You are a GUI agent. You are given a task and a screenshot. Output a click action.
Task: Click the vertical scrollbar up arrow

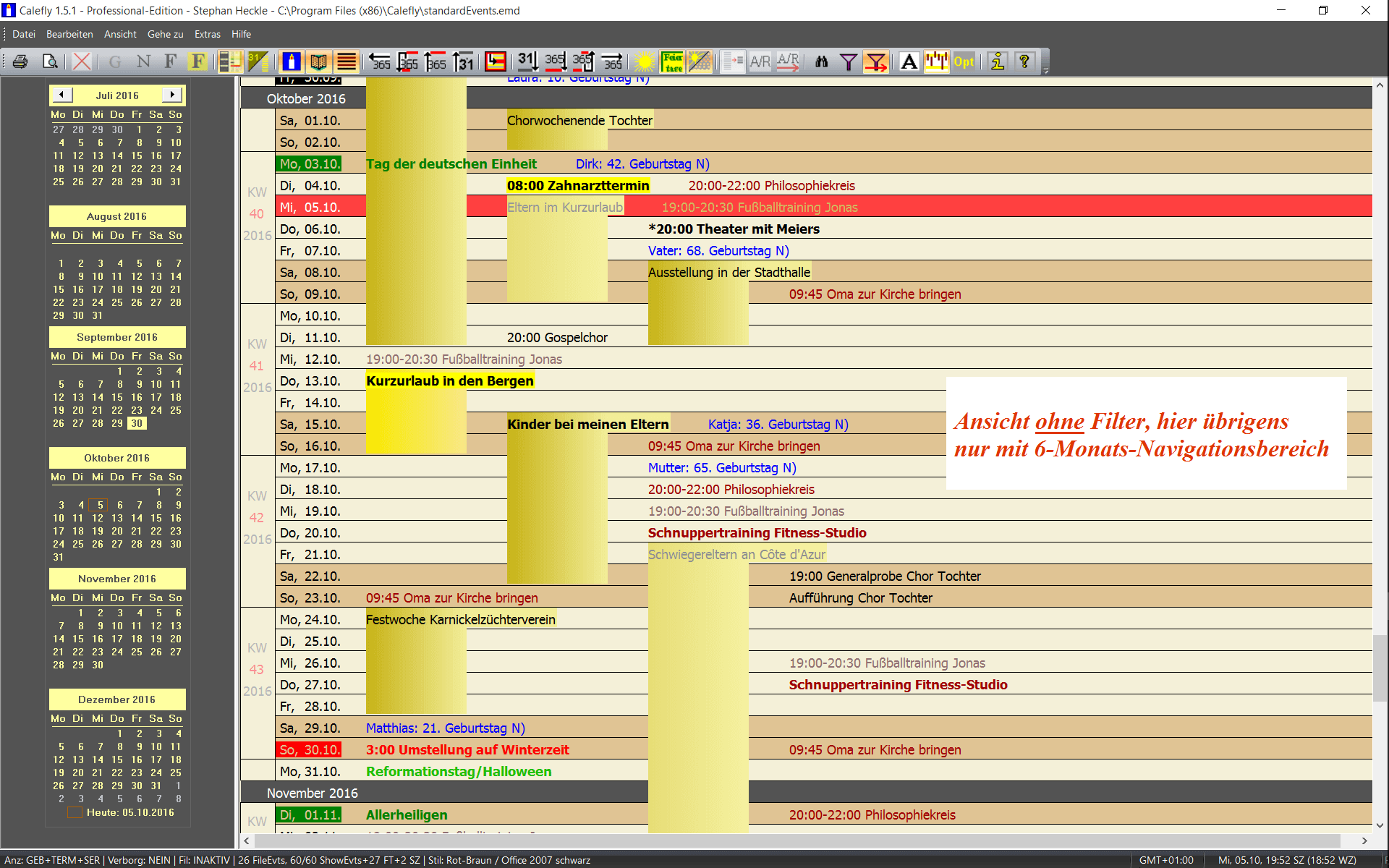1380,85
